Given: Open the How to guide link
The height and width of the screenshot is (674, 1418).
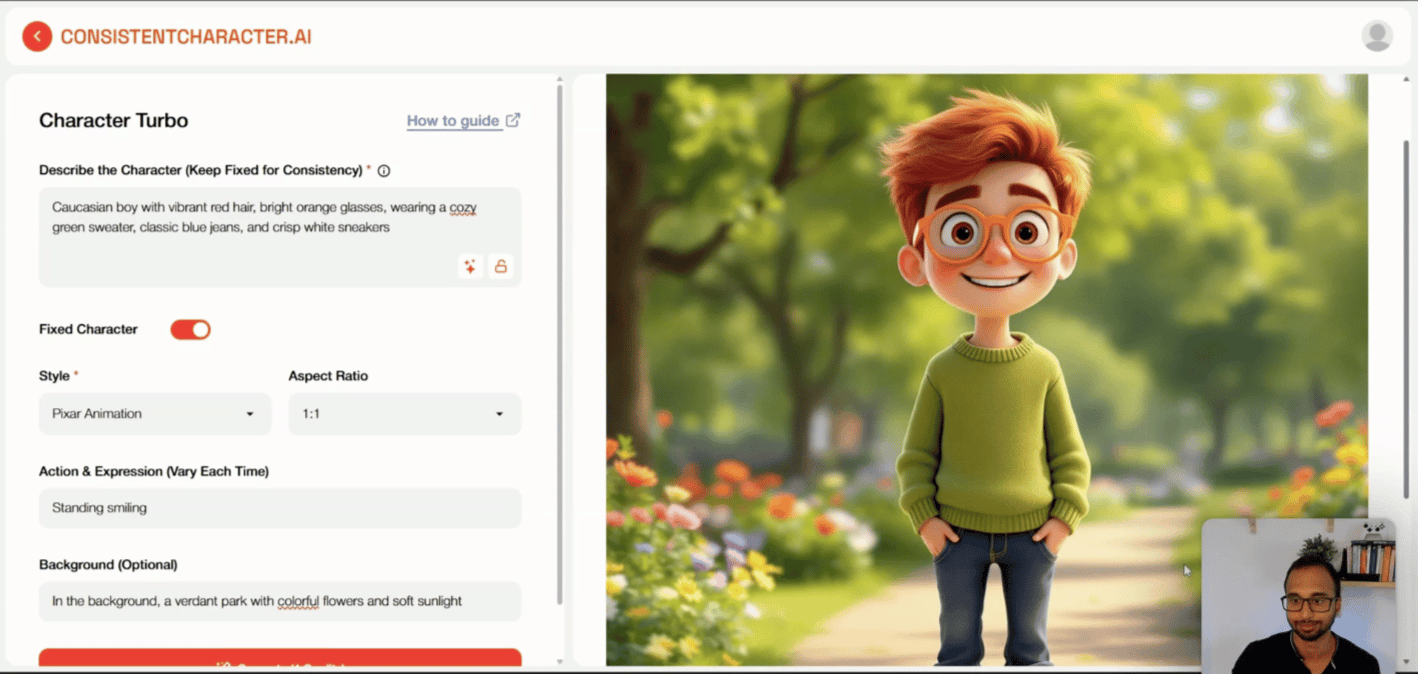Looking at the screenshot, I should 452,119.
